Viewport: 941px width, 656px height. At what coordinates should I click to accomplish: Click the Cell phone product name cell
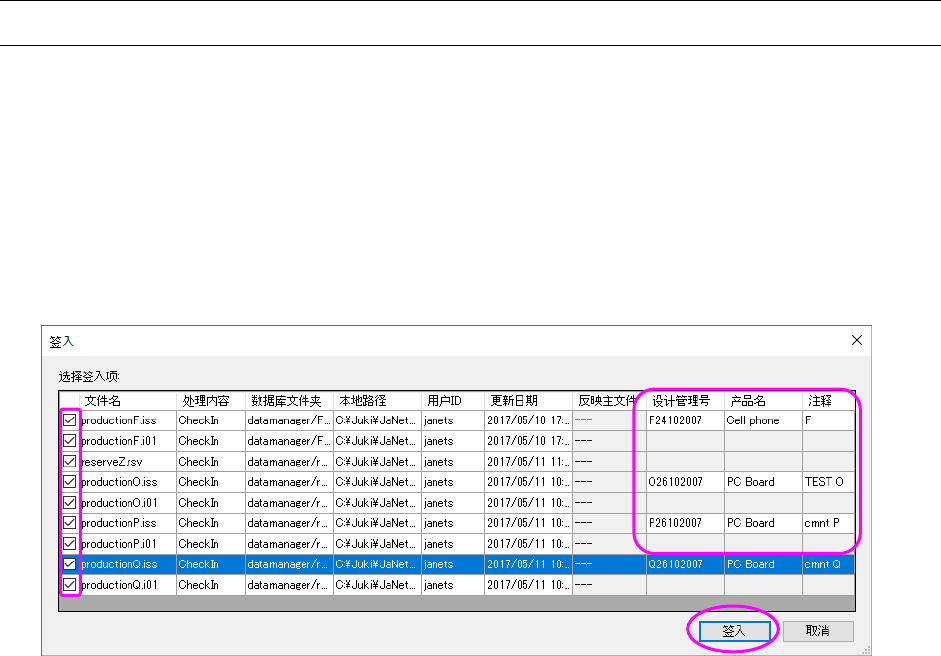762,421
